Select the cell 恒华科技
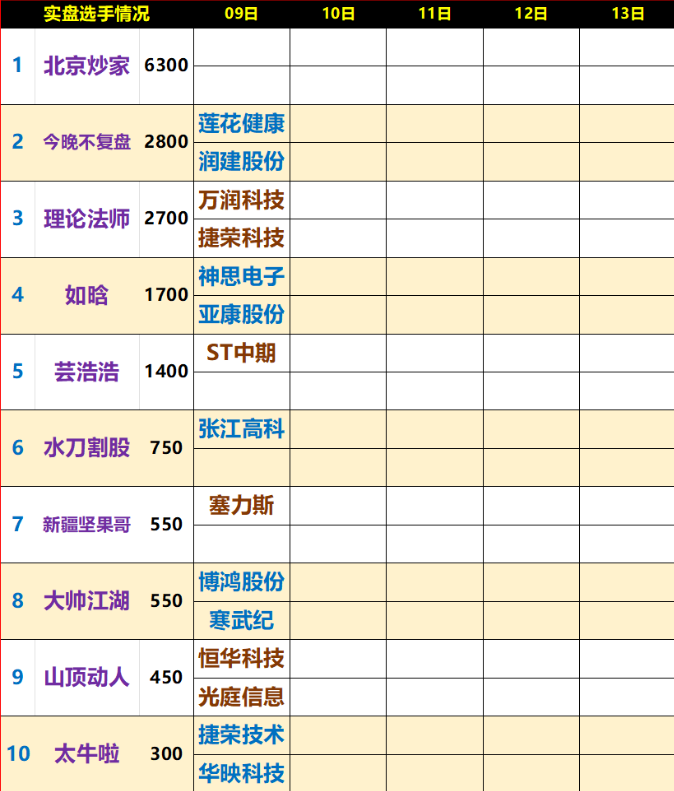The image size is (674, 791). (241, 659)
